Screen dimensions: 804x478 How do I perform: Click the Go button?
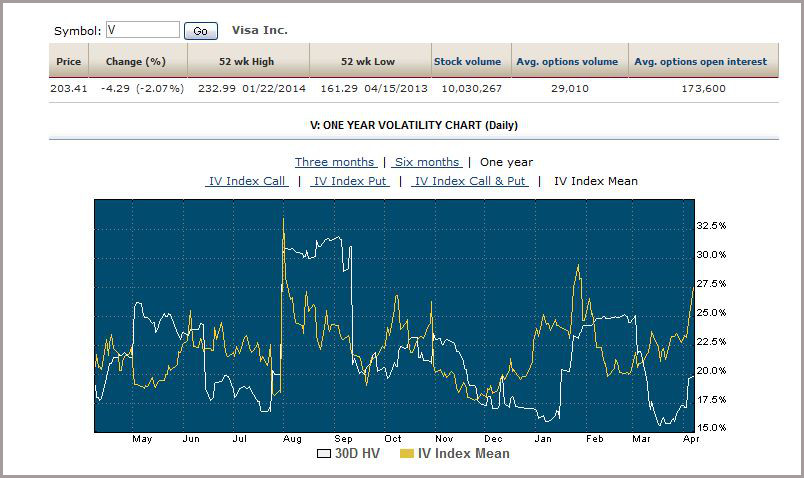coord(200,31)
